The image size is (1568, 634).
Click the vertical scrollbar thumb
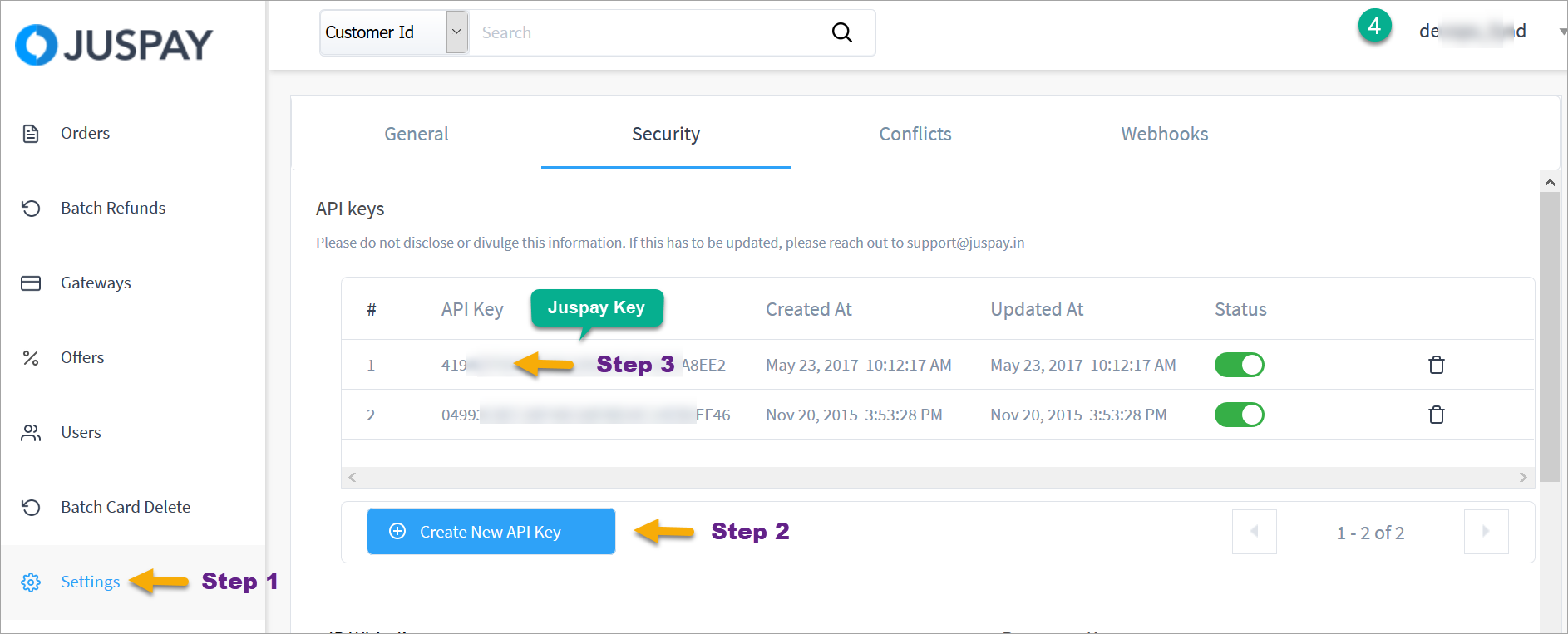coord(1550,337)
